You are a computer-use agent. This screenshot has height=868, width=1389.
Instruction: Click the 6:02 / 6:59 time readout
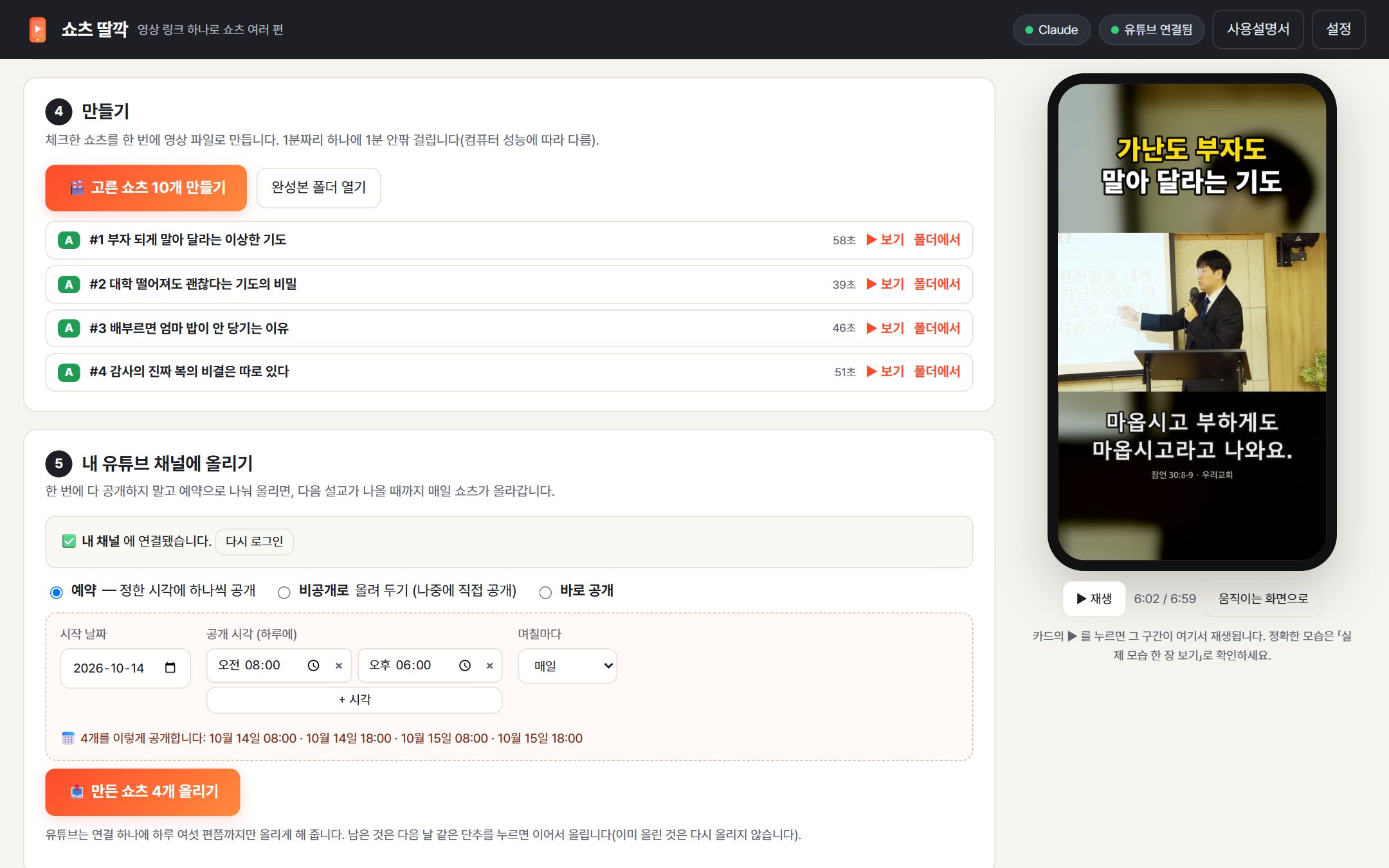pyautogui.click(x=1165, y=599)
